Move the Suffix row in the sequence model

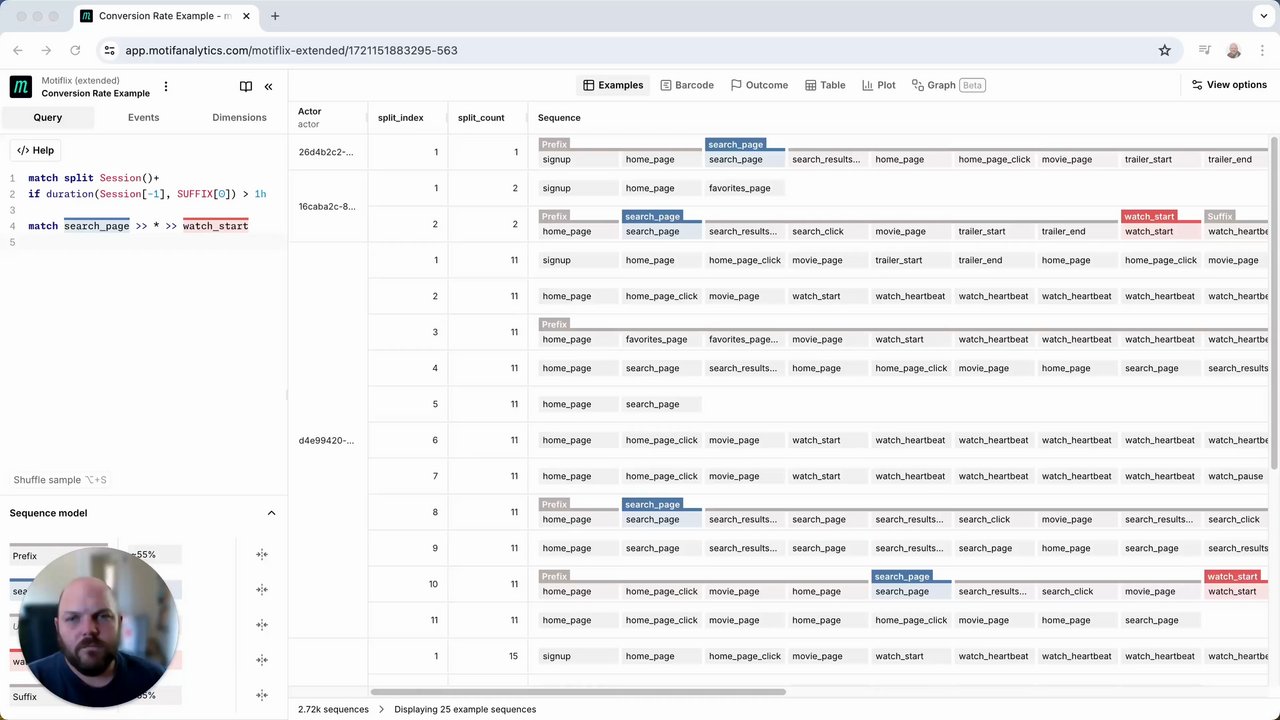(261, 695)
